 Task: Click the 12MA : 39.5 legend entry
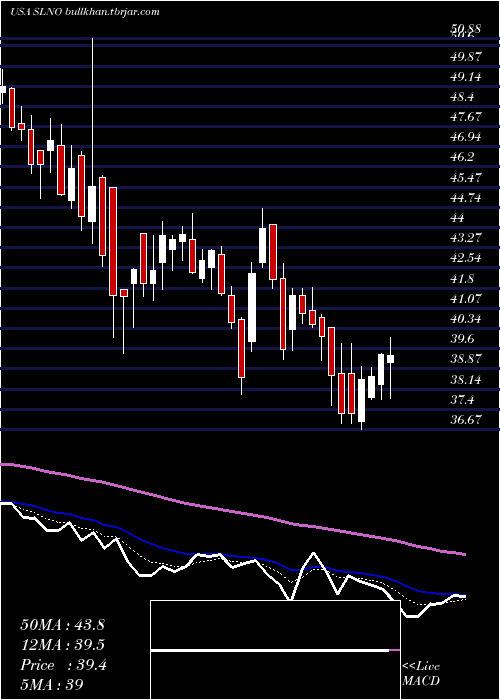tap(62, 645)
